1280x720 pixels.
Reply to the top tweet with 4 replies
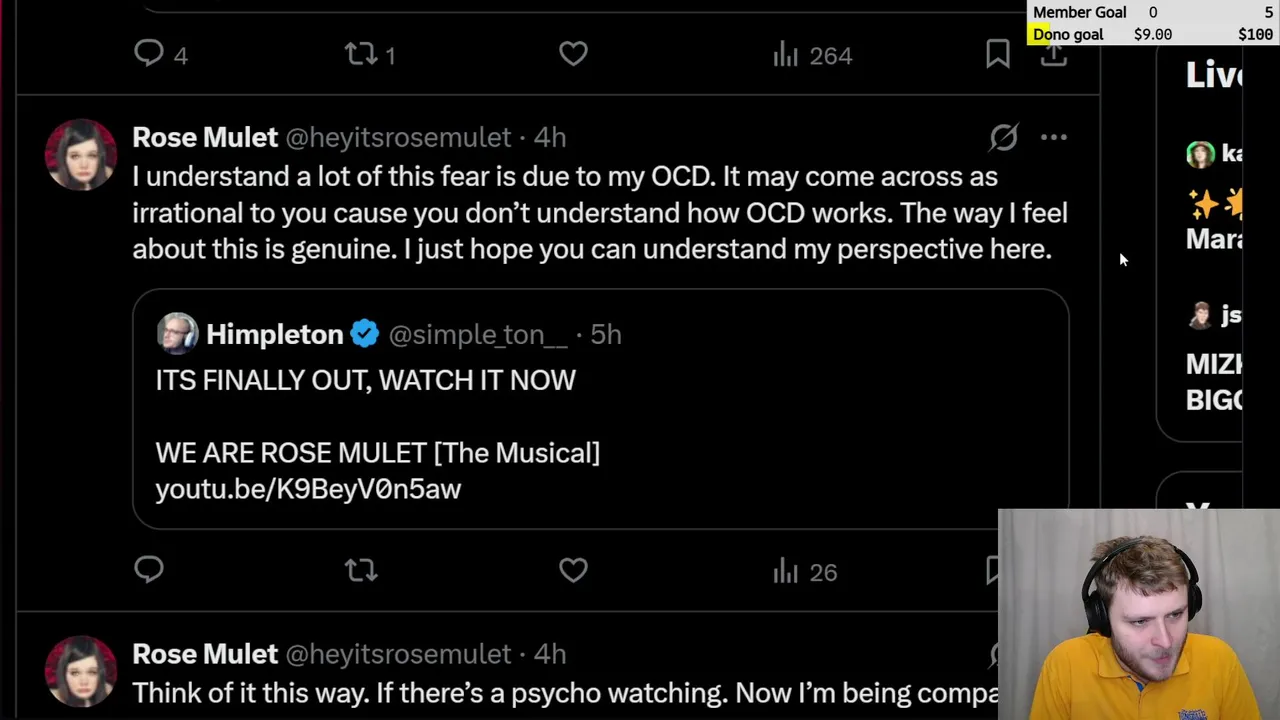tap(149, 54)
